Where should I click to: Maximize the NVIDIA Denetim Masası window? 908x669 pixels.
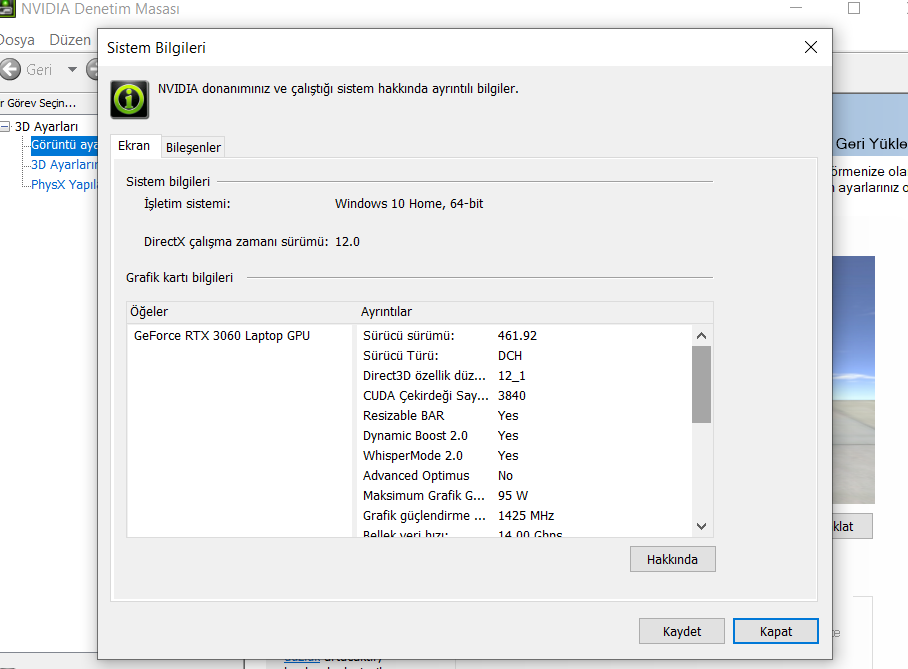click(854, 8)
